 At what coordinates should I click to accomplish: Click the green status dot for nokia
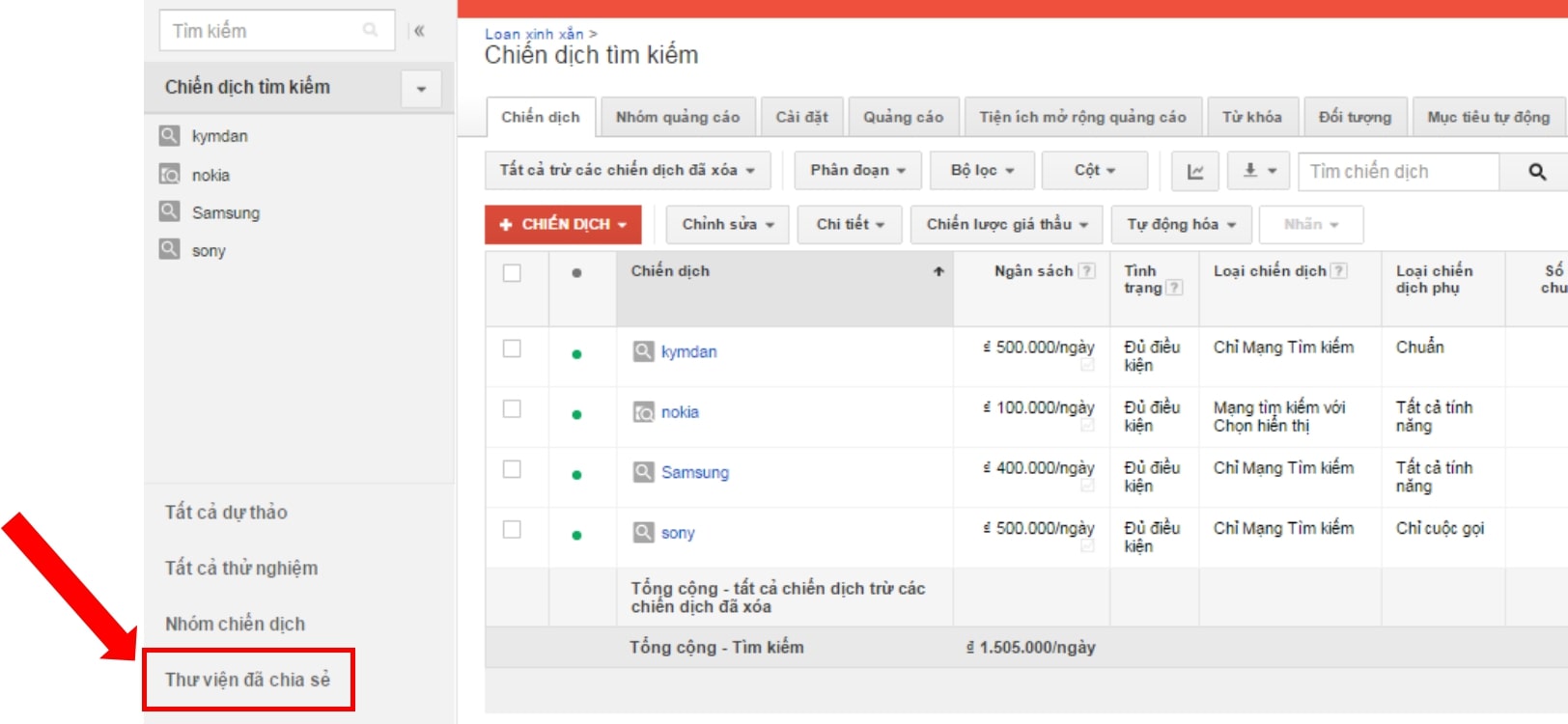click(576, 415)
